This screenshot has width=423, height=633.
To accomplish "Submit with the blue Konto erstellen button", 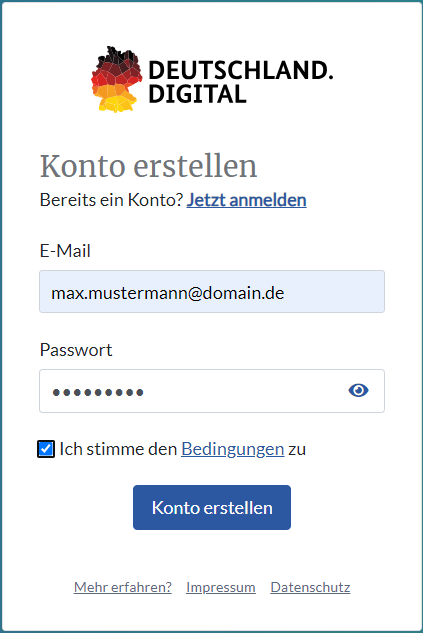I will [x=212, y=507].
